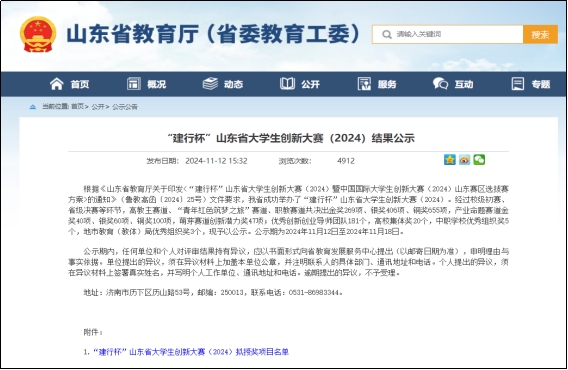This screenshot has height=370, width=568.
Task: Click the 概况 overview icon
Action: click(x=134, y=84)
